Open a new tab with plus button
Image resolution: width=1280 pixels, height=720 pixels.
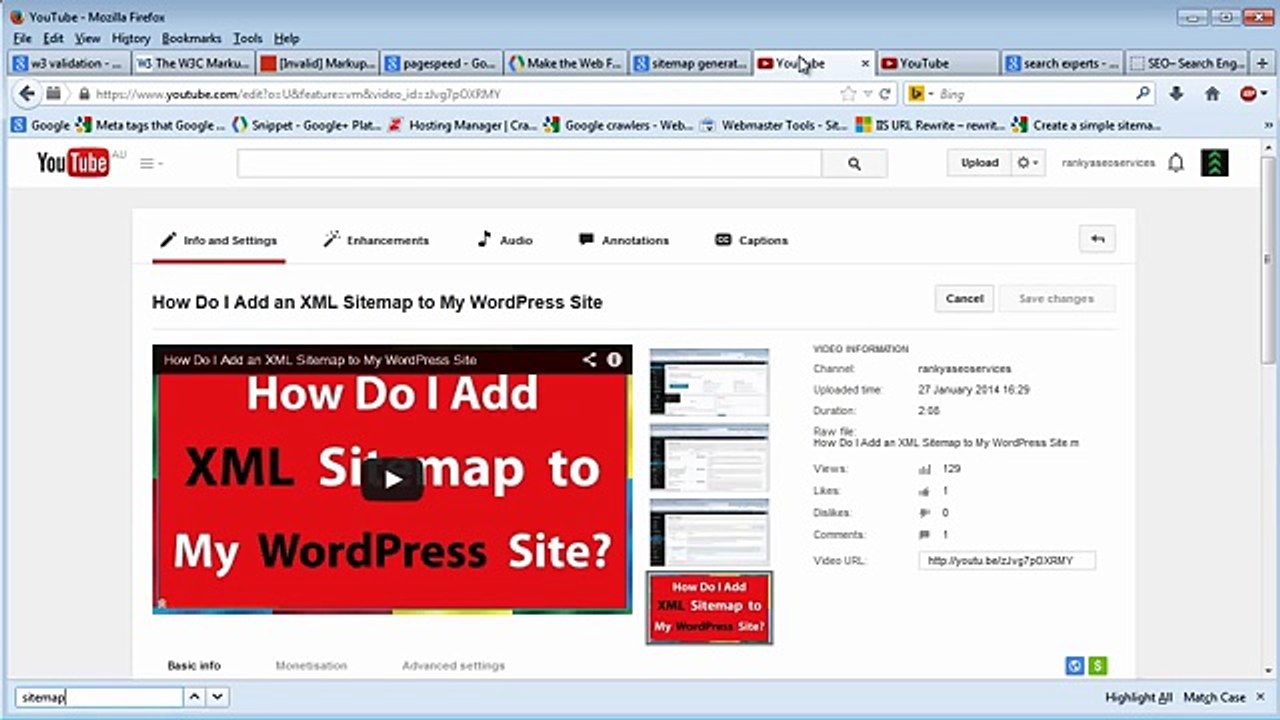[x=1264, y=63]
